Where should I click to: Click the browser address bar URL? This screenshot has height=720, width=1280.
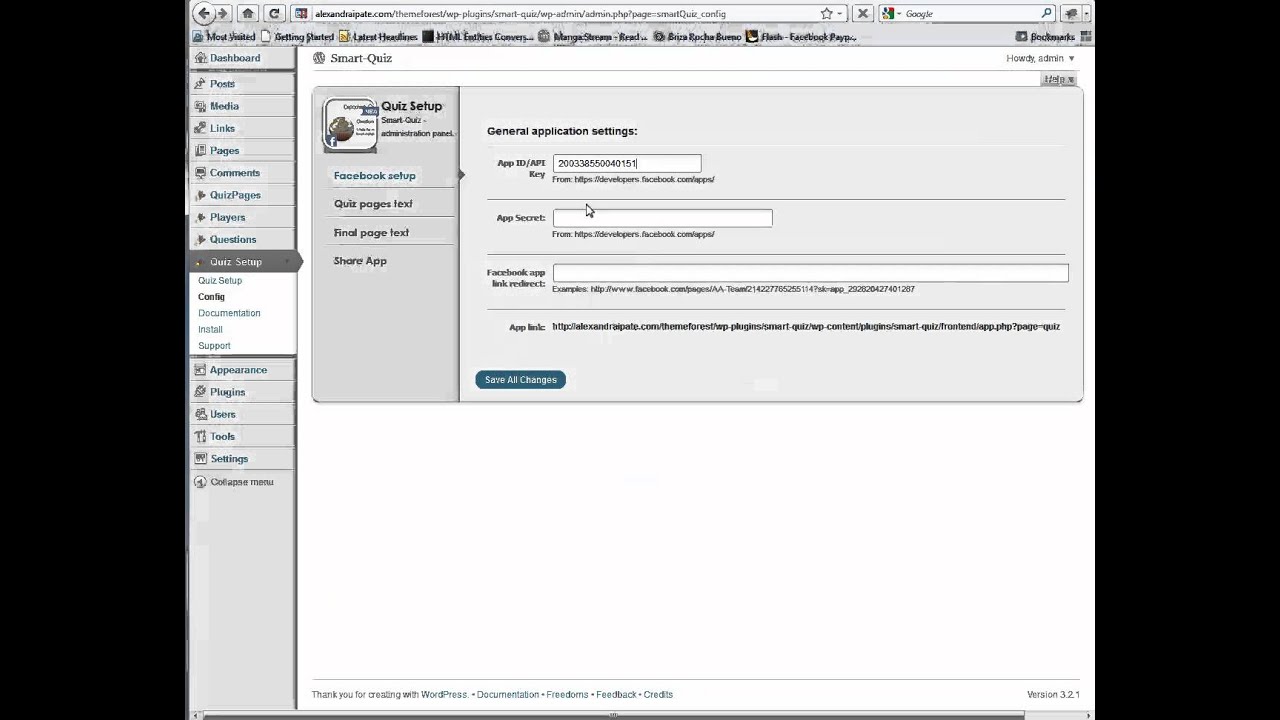[x=520, y=14]
